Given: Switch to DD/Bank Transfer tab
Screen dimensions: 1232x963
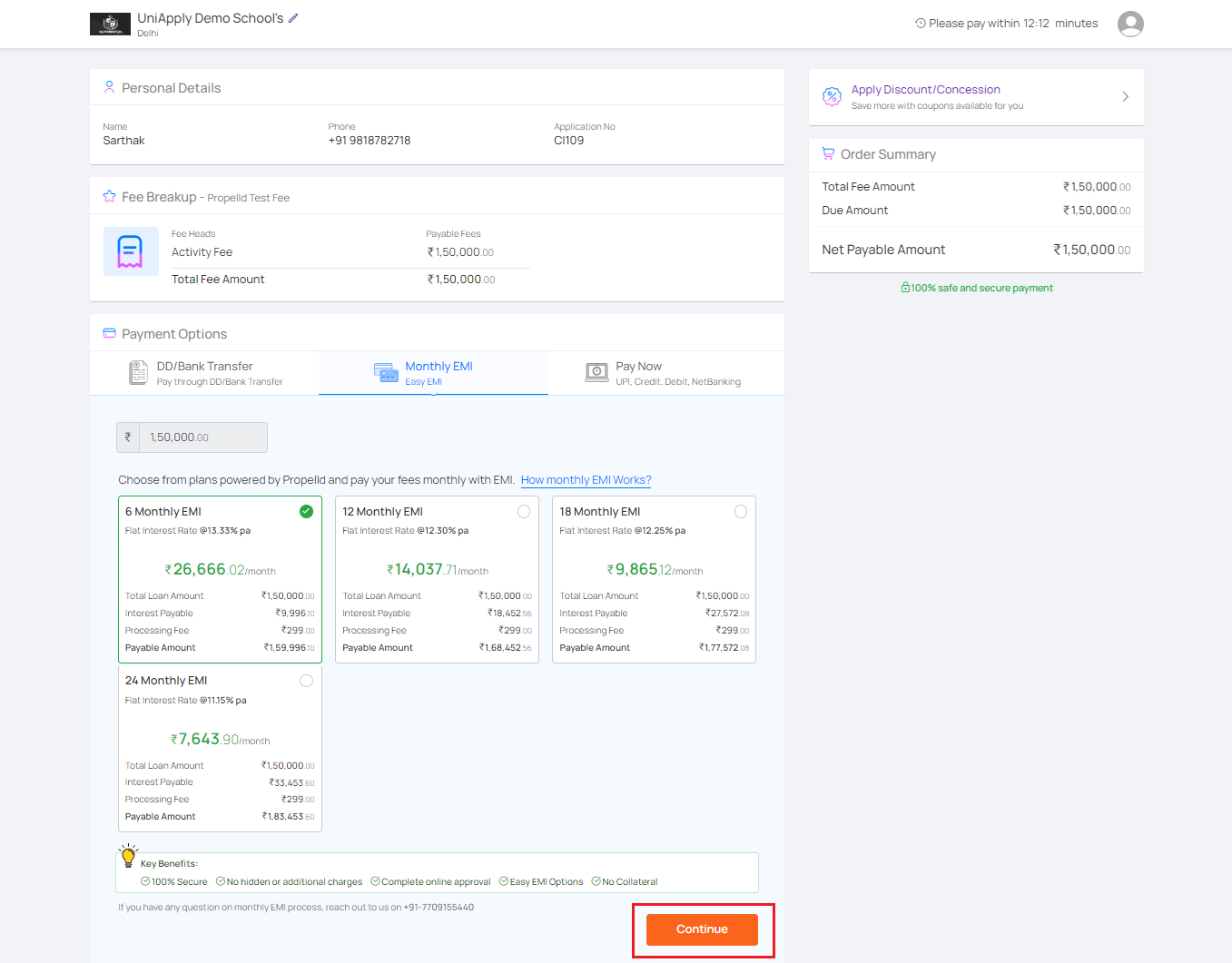Looking at the screenshot, I should pyautogui.click(x=205, y=373).
